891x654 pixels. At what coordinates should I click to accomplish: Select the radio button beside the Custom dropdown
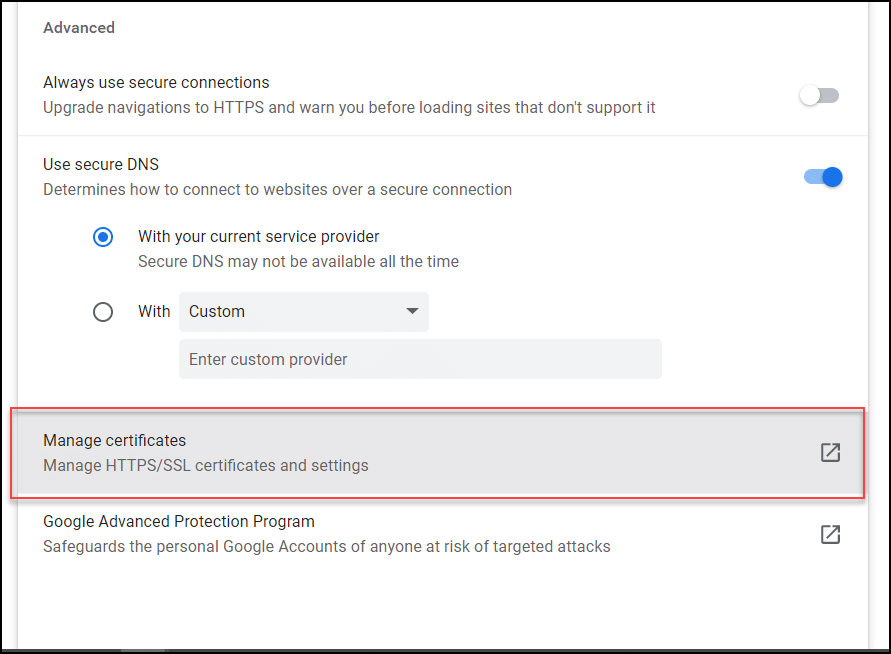(103, 312)
